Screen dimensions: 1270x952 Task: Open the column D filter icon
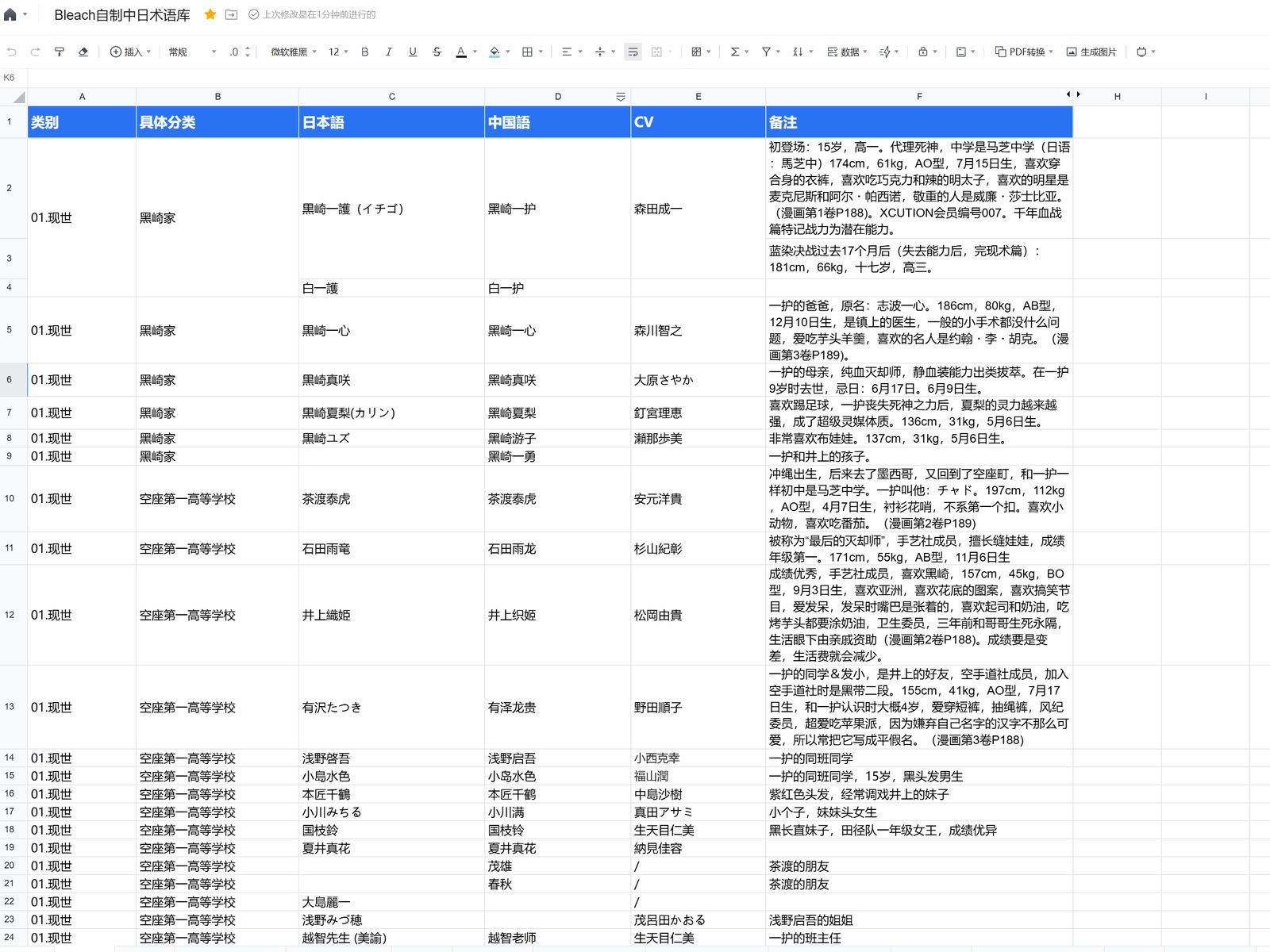click(x=620, y=97)
